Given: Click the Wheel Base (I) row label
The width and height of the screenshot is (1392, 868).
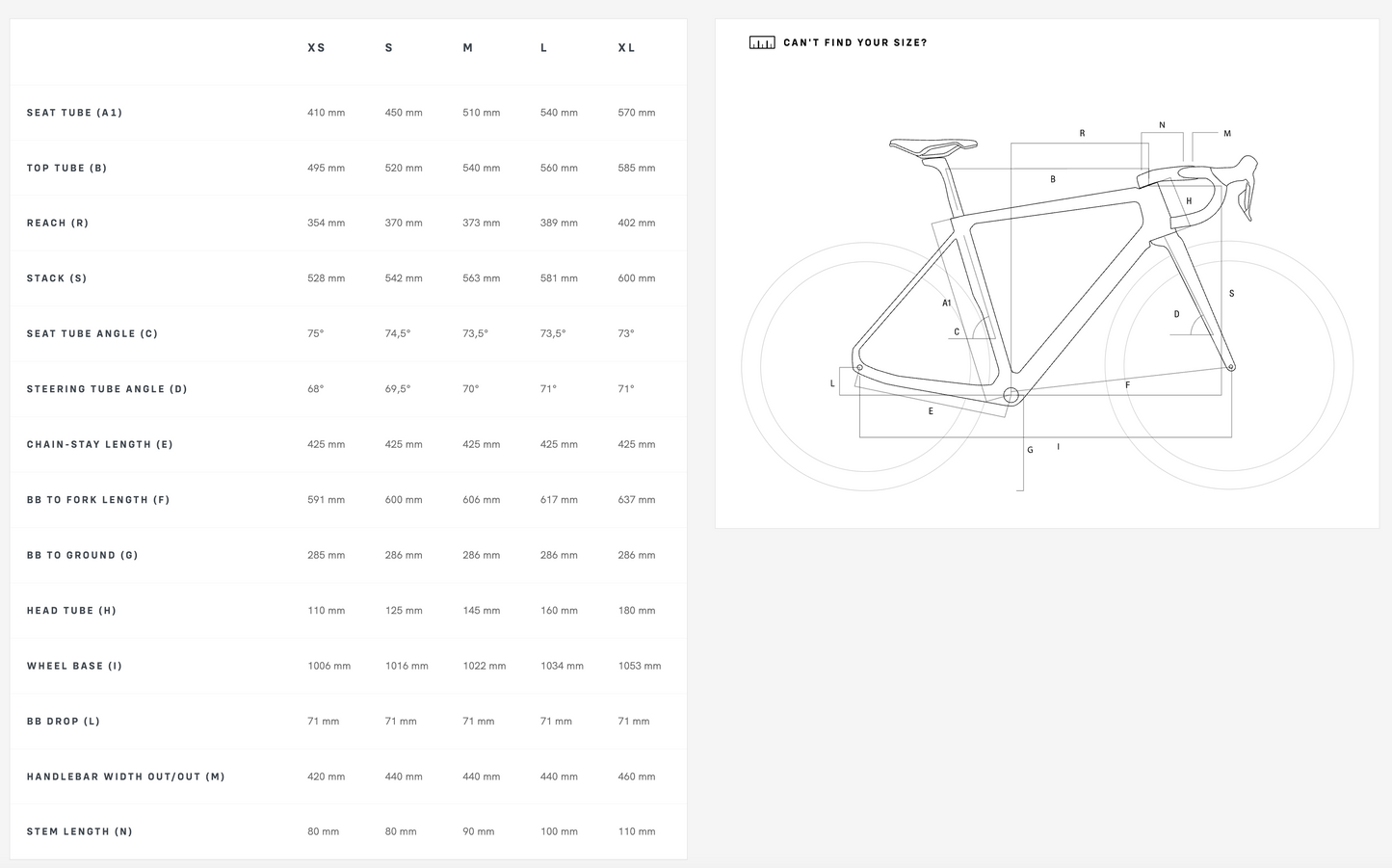Looking at the screenshot, I should (x=74, y=667).
